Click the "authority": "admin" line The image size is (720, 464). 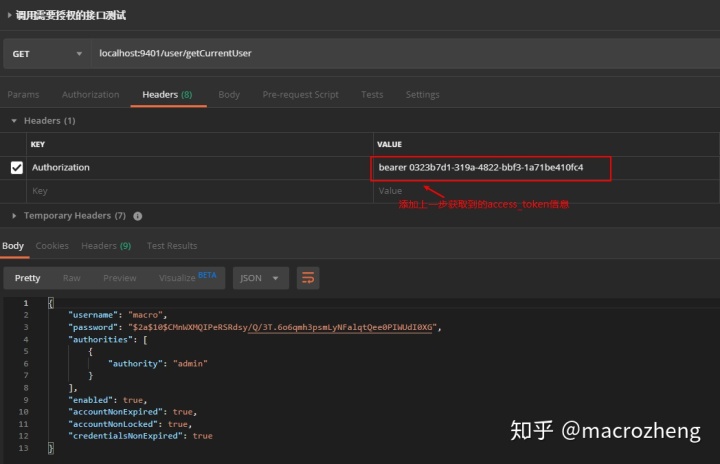158,364
